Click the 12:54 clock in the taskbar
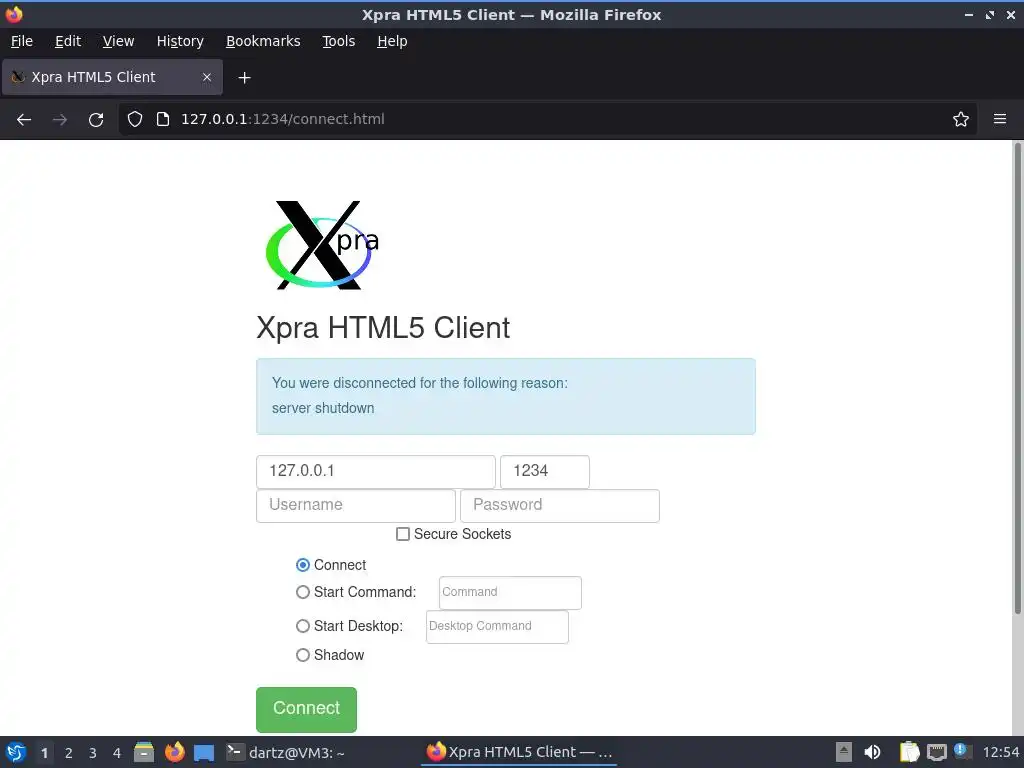Screen dimensions: 1024x768 click(x=1000, y=752)
